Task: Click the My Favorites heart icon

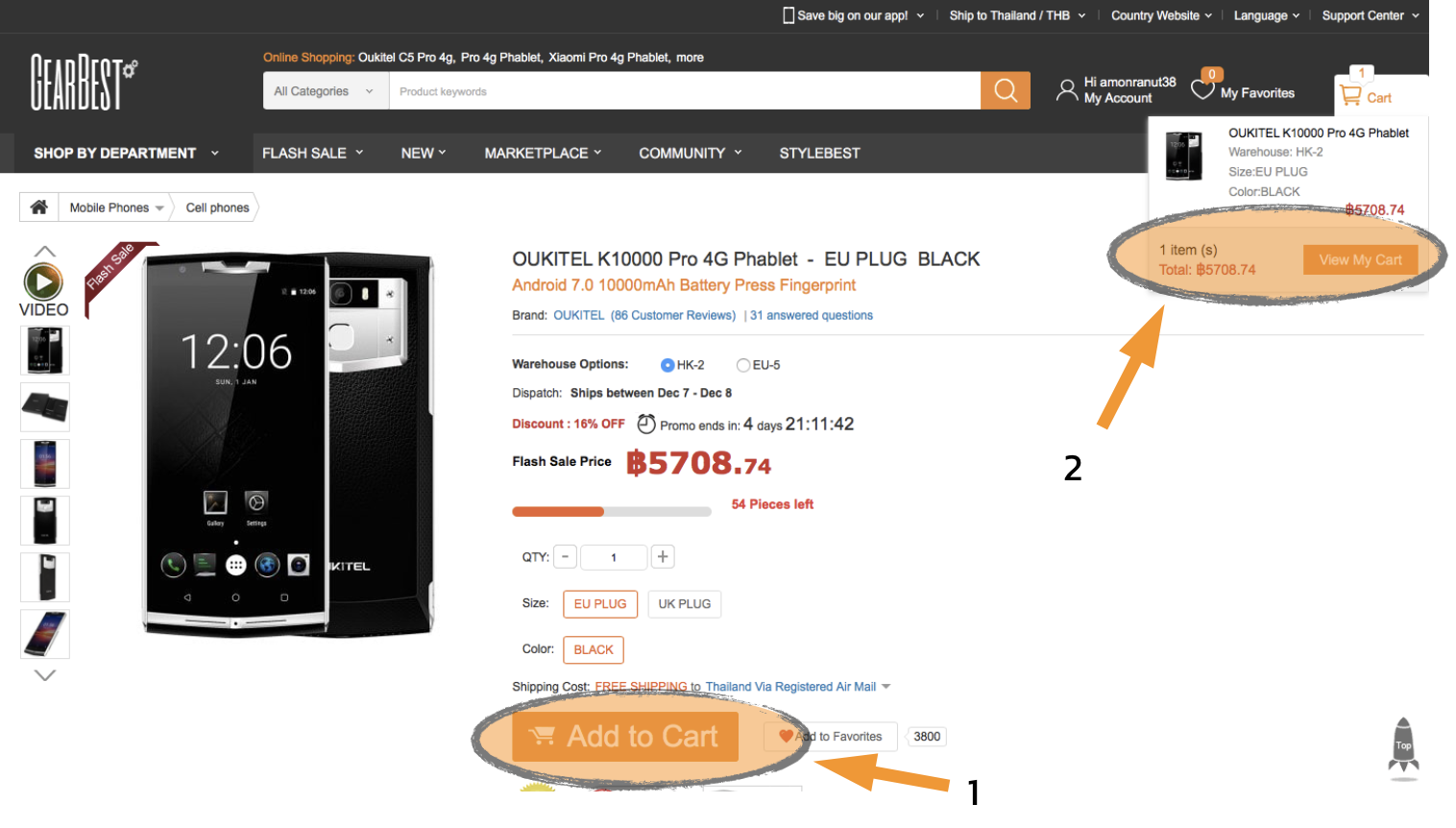Action: pyautogui.click(x=1202, y=90)
